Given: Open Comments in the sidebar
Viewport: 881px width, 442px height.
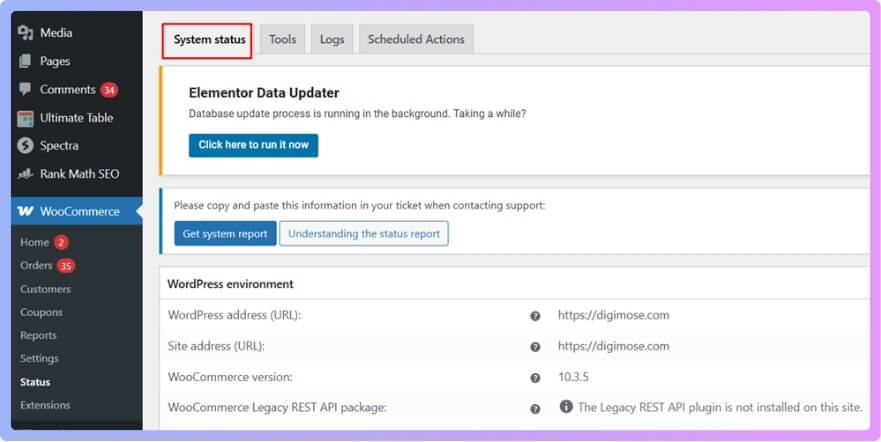Looking at the screenshot, I should click(x=67, y=89).
